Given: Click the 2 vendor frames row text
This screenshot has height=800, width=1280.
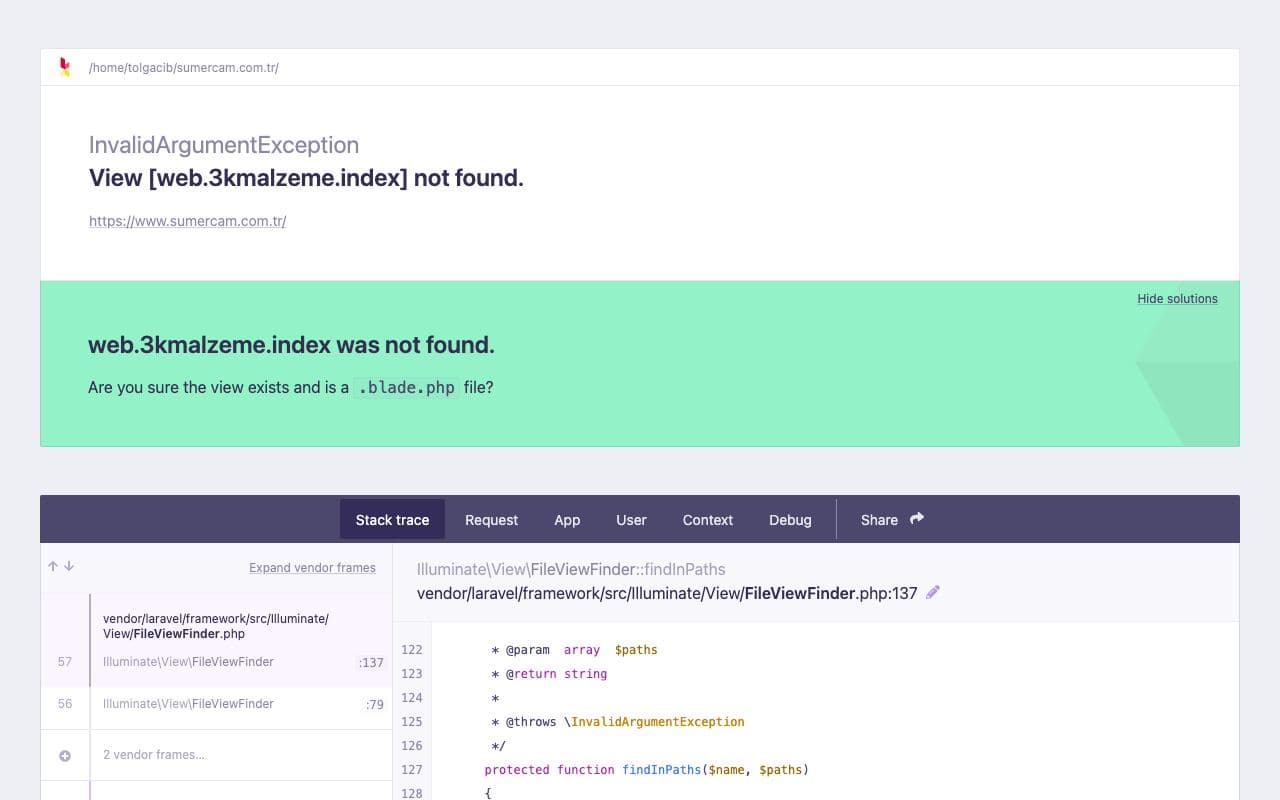Looking at the screenshot, I should 154,755.
